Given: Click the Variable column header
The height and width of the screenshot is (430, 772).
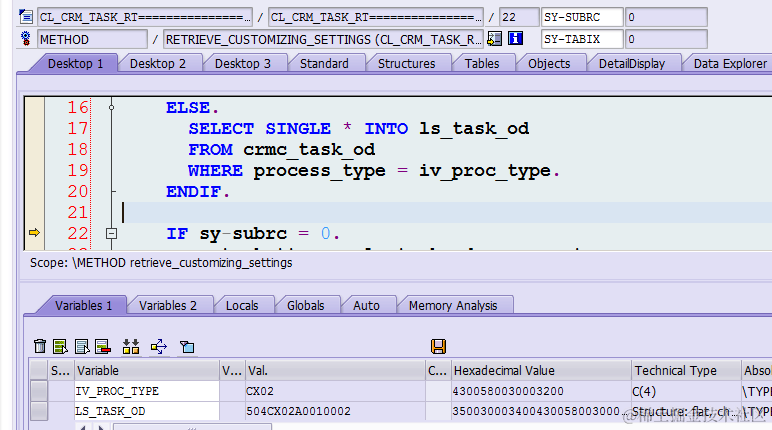Looking at the screenshot, I should click(146, 370).
